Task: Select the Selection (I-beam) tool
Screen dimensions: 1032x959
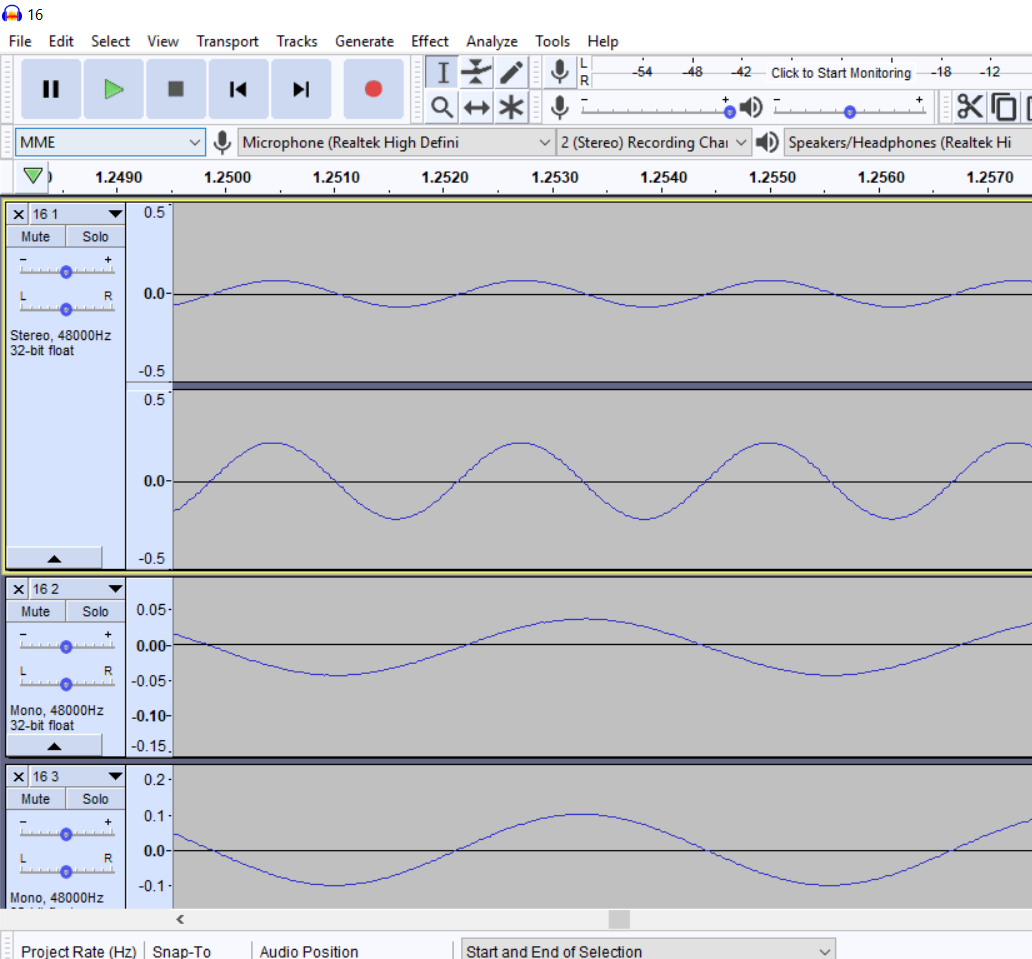Action: (x=442, y=72)
